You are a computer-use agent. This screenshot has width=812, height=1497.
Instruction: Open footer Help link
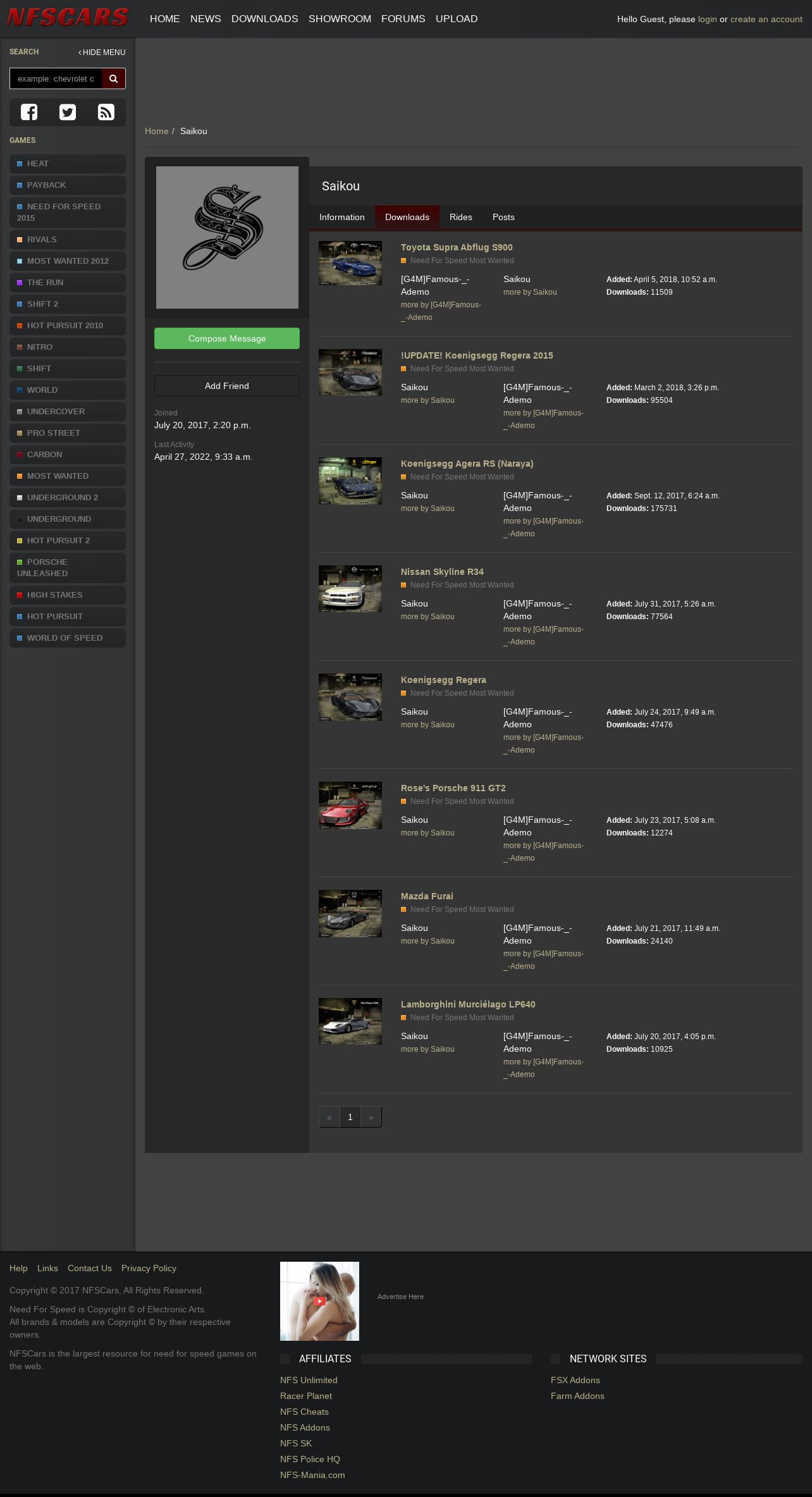(18, 1268)
